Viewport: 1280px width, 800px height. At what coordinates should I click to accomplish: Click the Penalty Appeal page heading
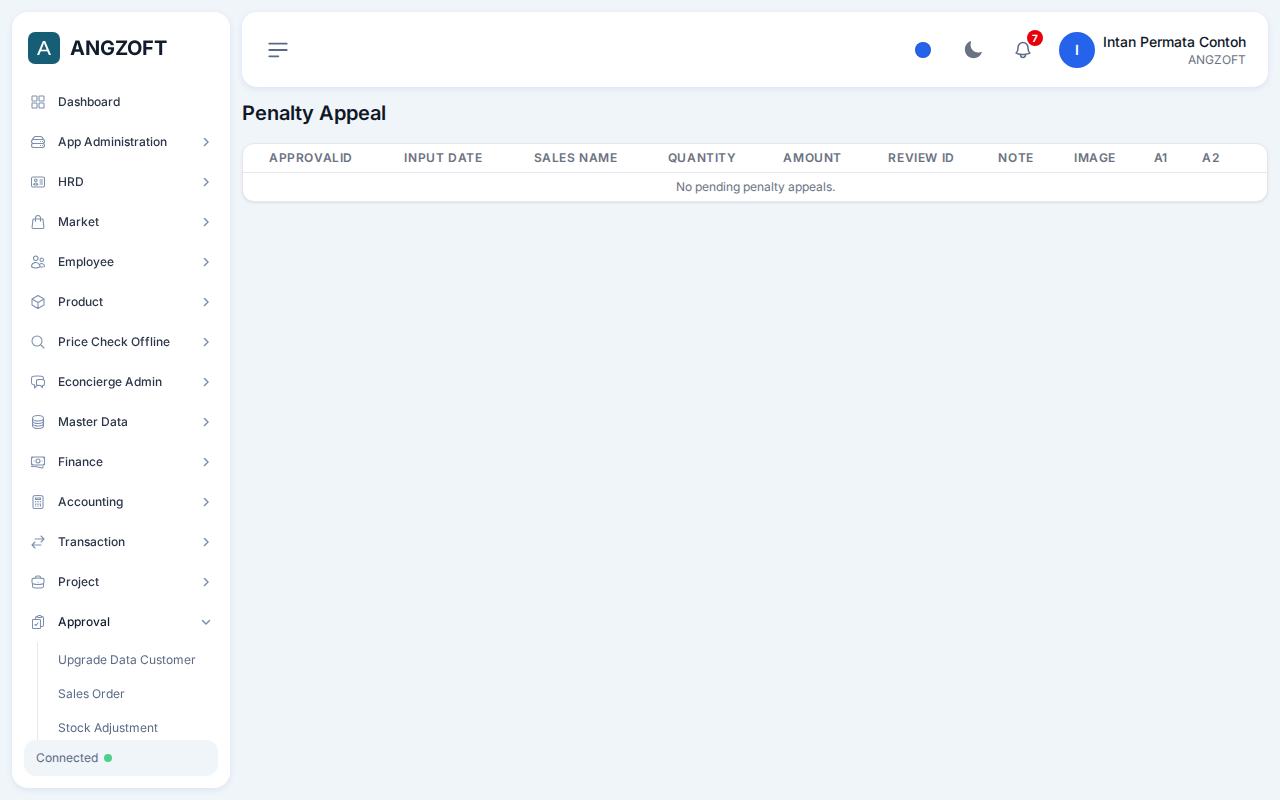[x=314, y=113]
